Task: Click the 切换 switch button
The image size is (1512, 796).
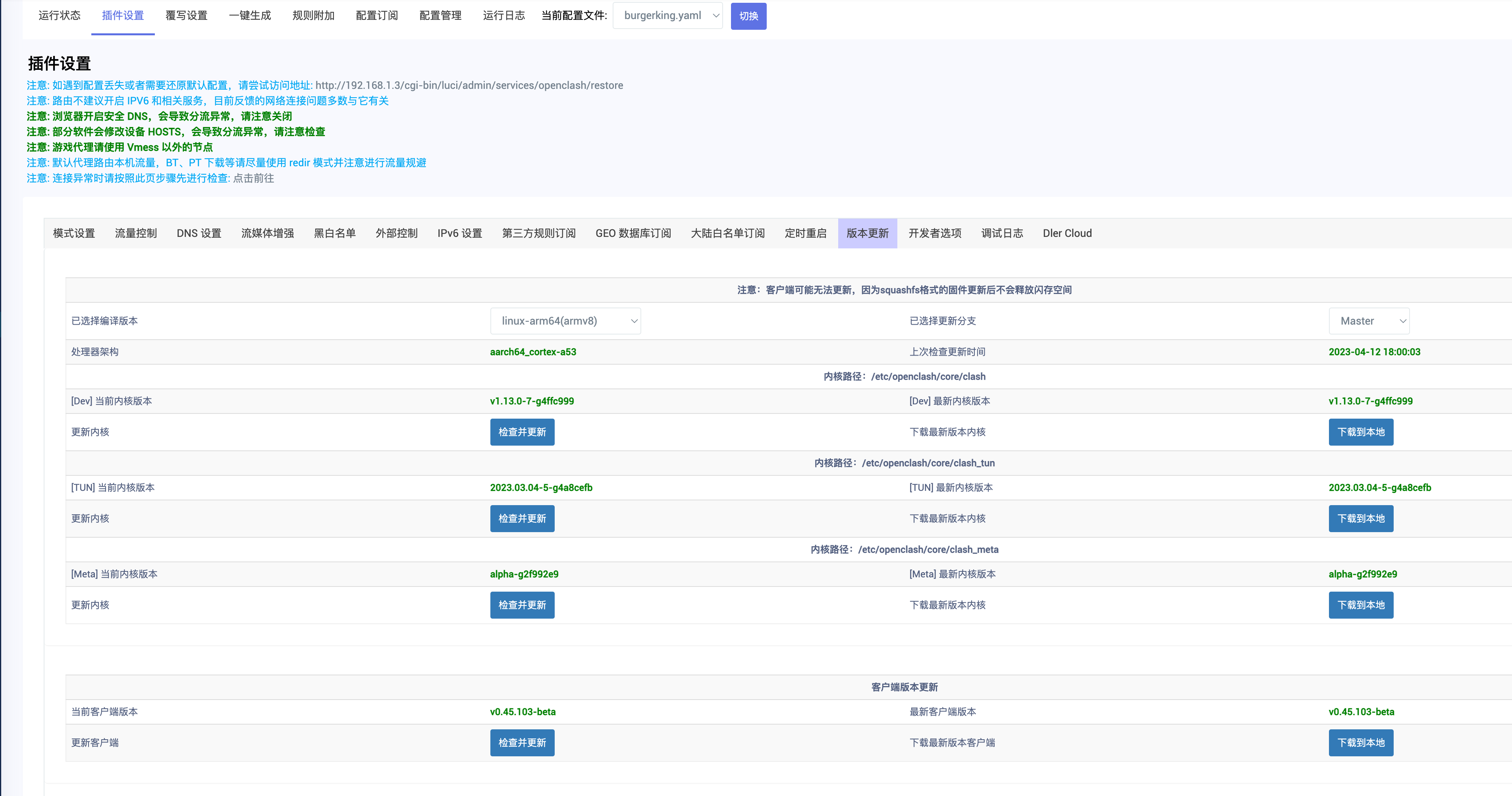Action: click(x=748, y=16)
